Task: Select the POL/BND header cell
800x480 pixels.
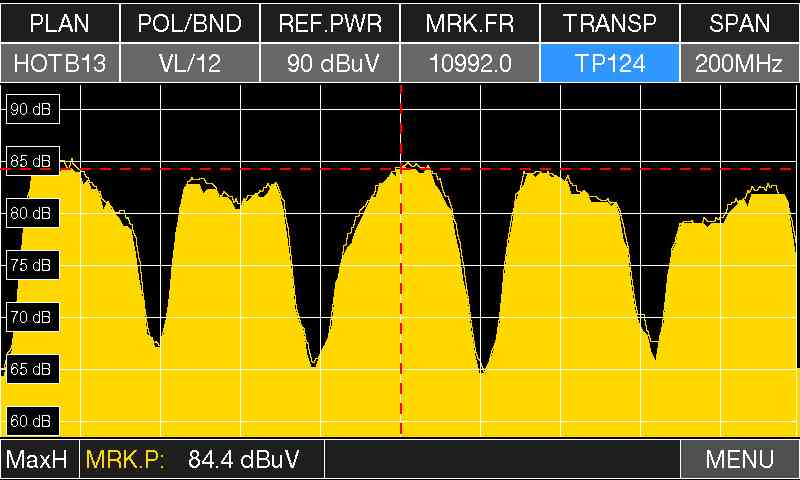Action: point(190,23)
